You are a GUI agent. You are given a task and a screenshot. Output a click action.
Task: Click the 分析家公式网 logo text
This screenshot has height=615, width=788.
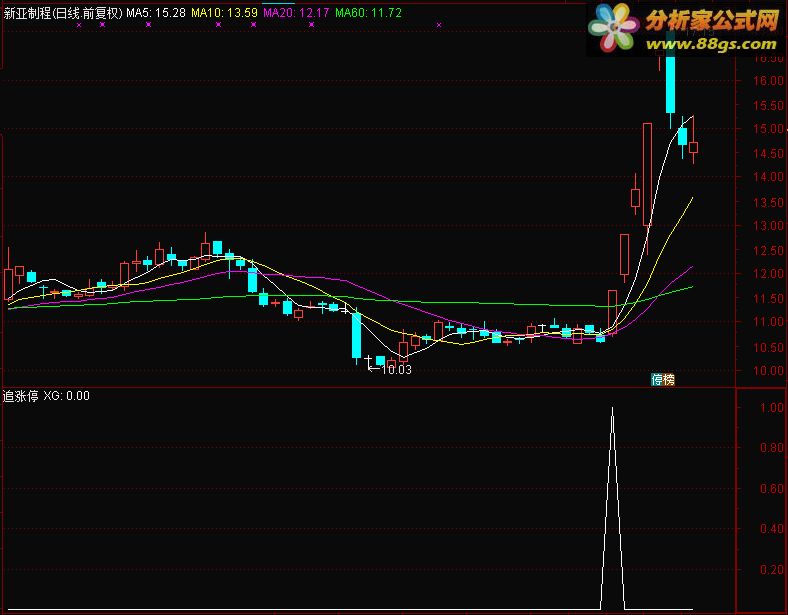[712, 20]
